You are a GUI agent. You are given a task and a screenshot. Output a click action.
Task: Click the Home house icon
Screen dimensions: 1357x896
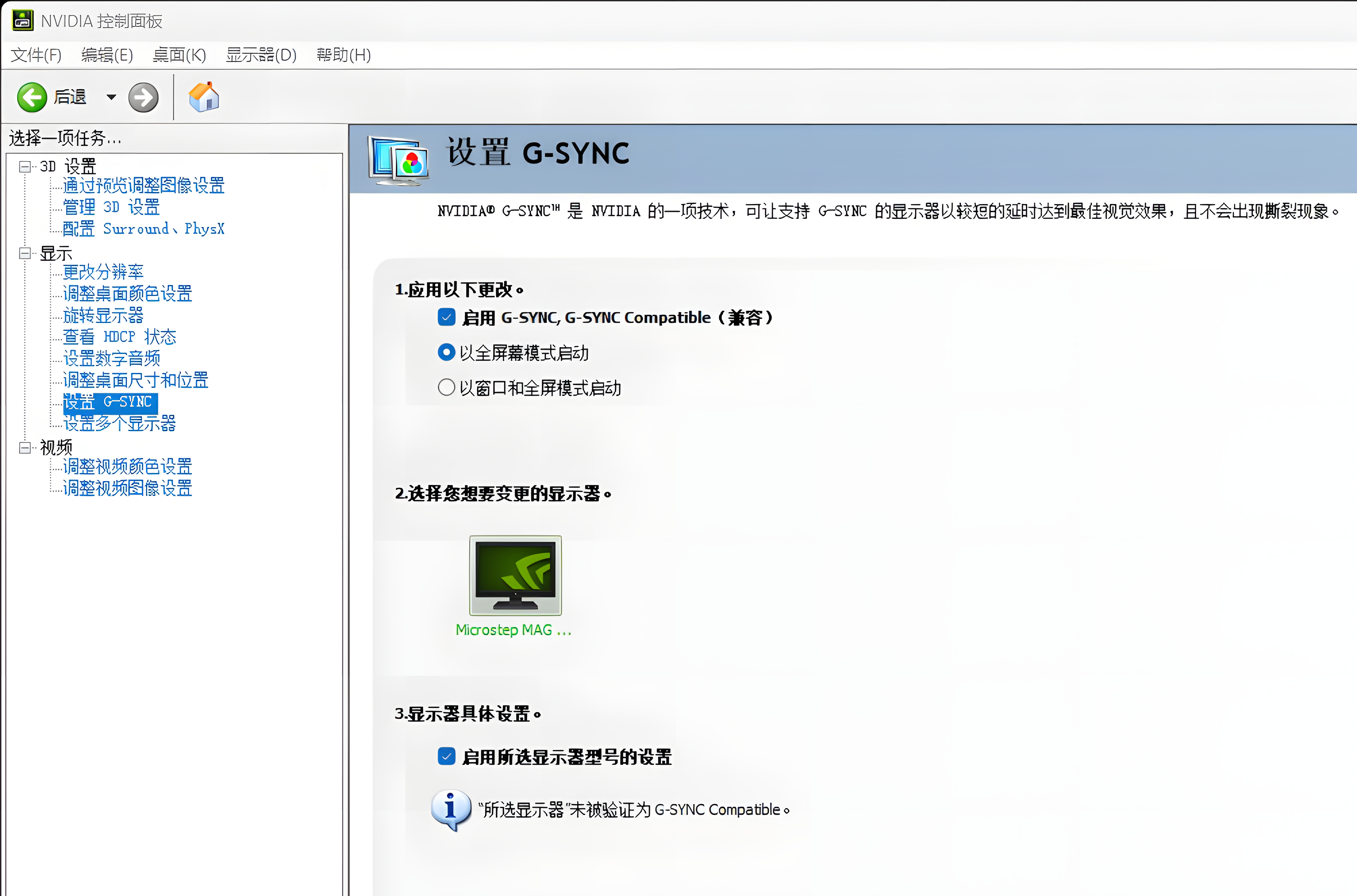pyautogui.click(x=204, y=97)
